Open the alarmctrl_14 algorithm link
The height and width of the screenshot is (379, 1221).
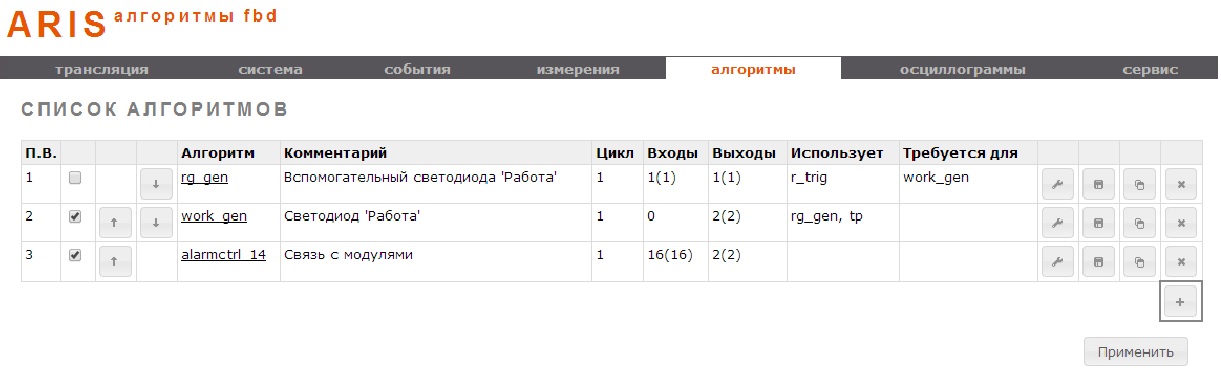tap(223, 255)
